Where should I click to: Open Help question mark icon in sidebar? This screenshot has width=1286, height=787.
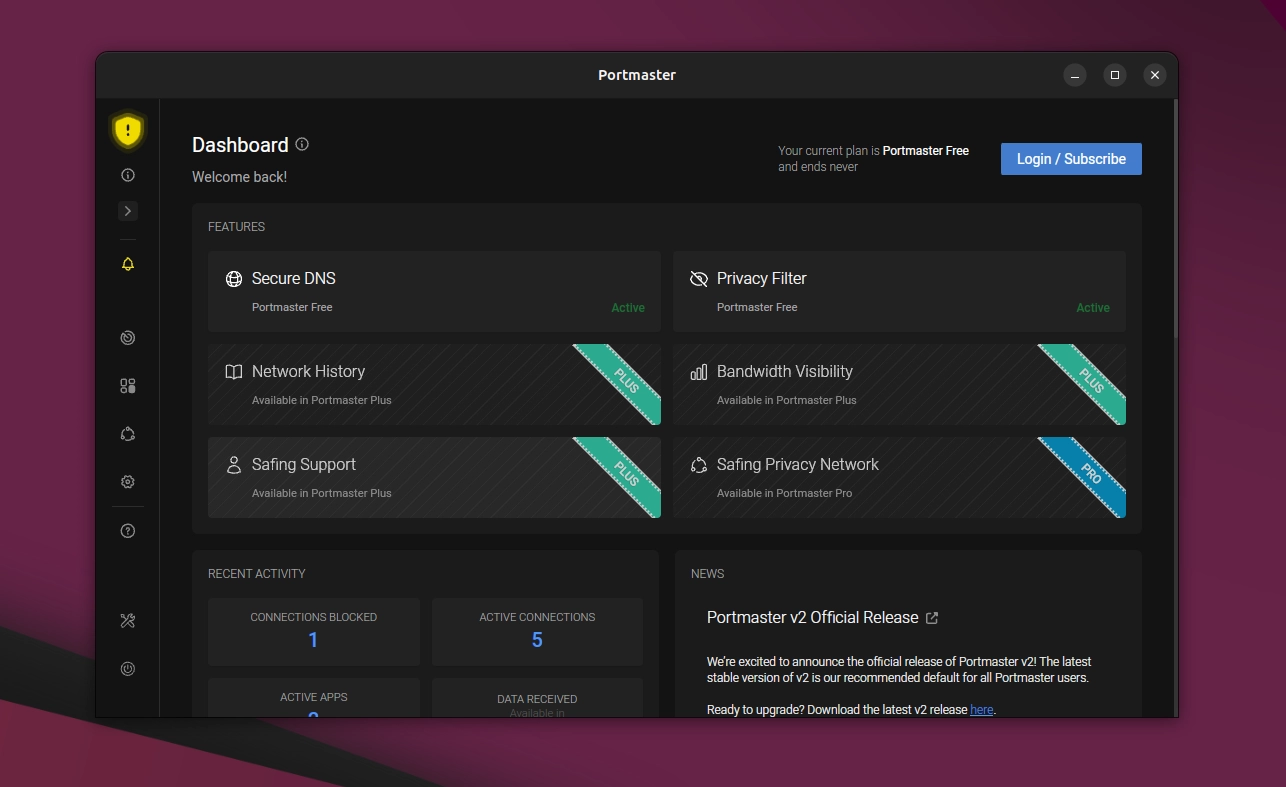tap(127, 531)
